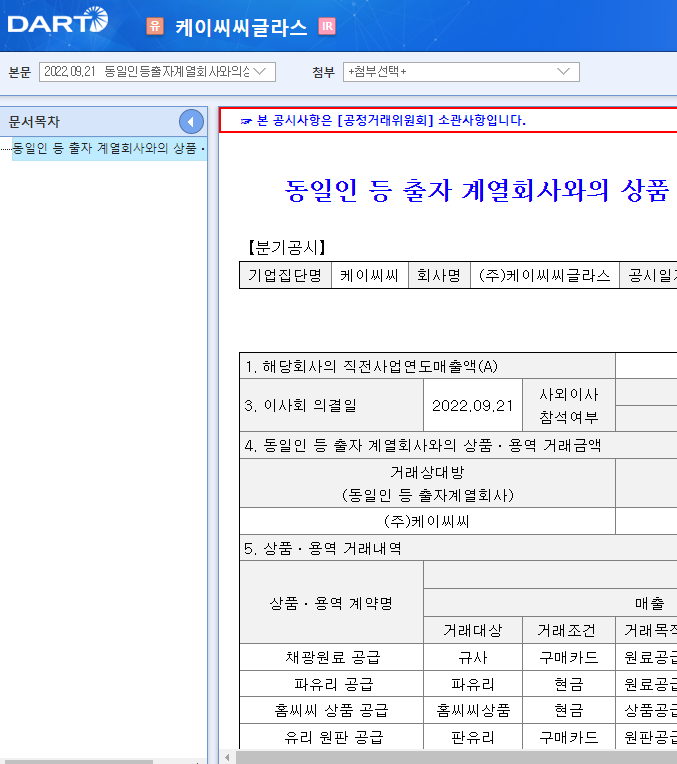The image size is (677, 764).
Task: Click the 회사명 cell
Action: (439, 275)
